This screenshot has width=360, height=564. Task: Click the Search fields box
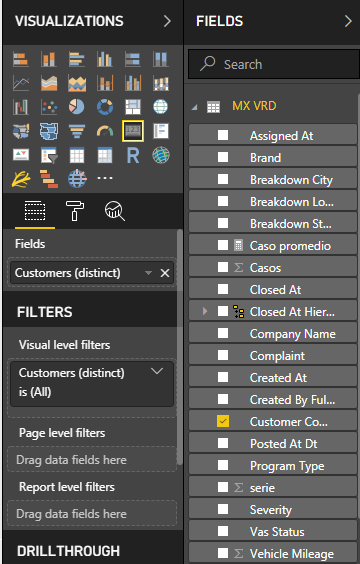click(274, 64)
